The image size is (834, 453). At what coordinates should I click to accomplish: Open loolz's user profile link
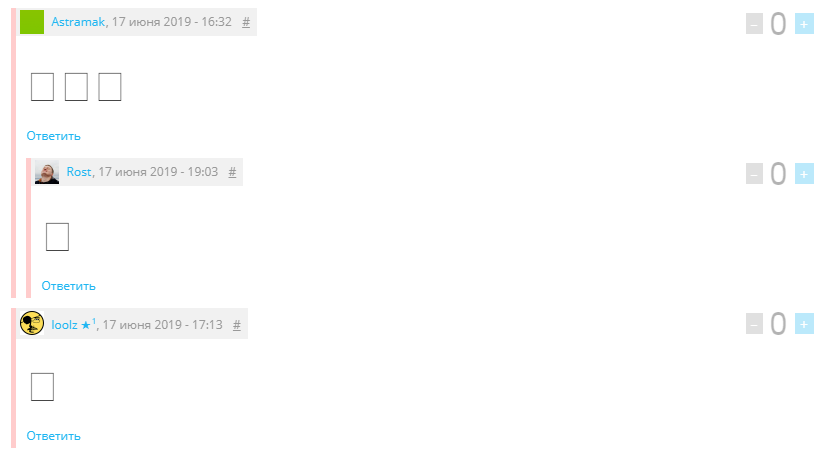pos(64,325)
